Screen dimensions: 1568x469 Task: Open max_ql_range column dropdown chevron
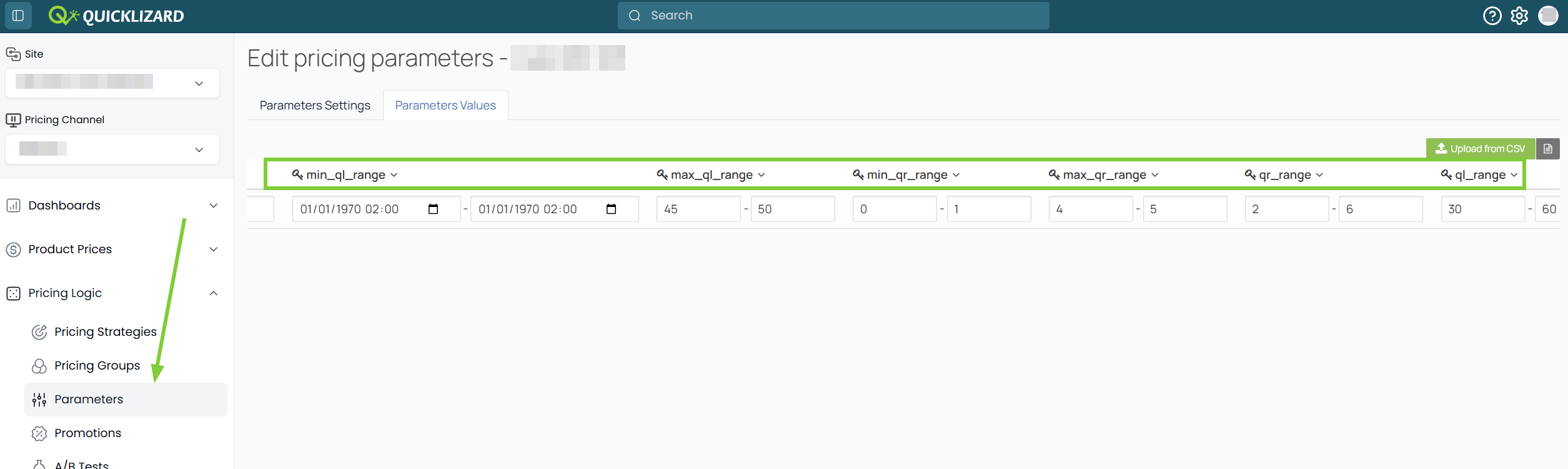(762, 175)
